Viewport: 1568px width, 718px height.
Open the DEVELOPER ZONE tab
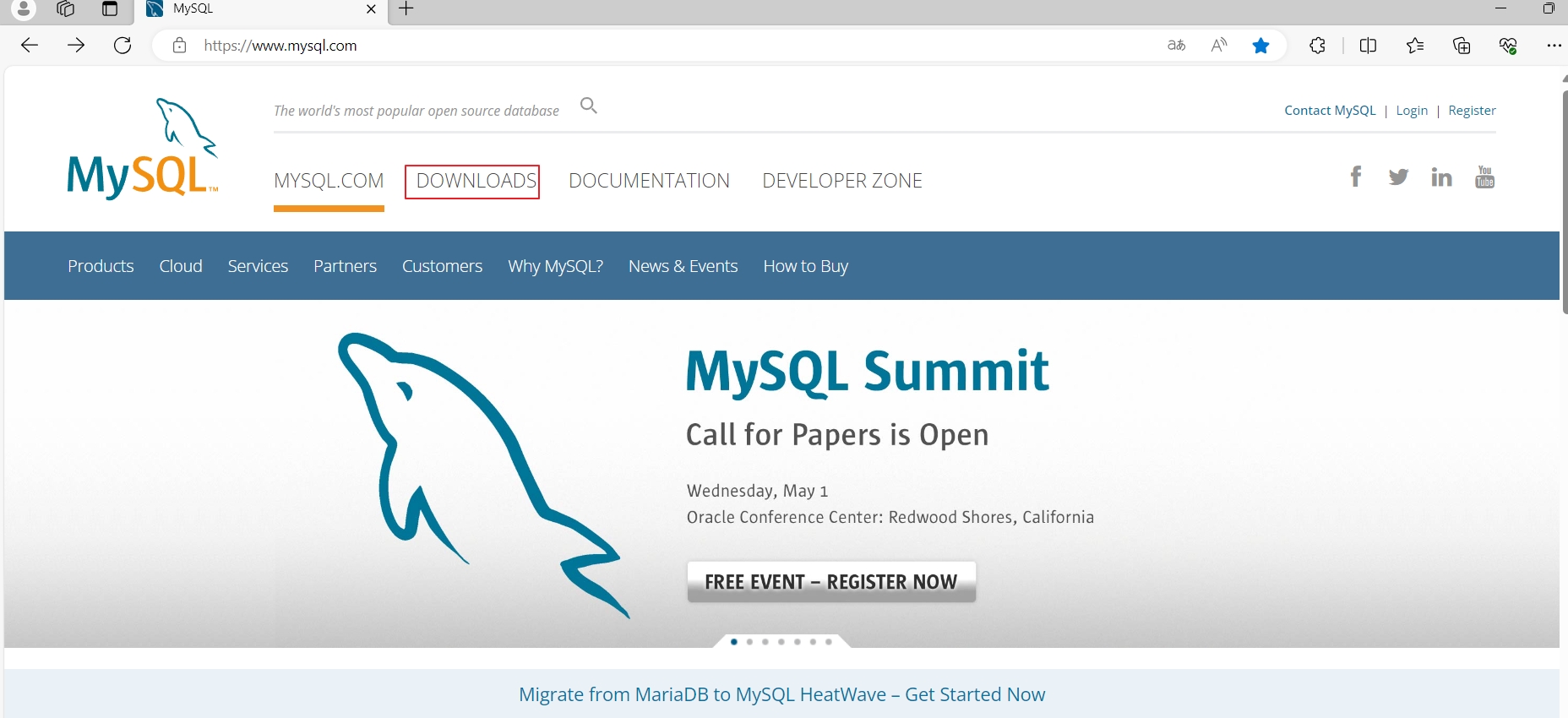click(842, 181)
